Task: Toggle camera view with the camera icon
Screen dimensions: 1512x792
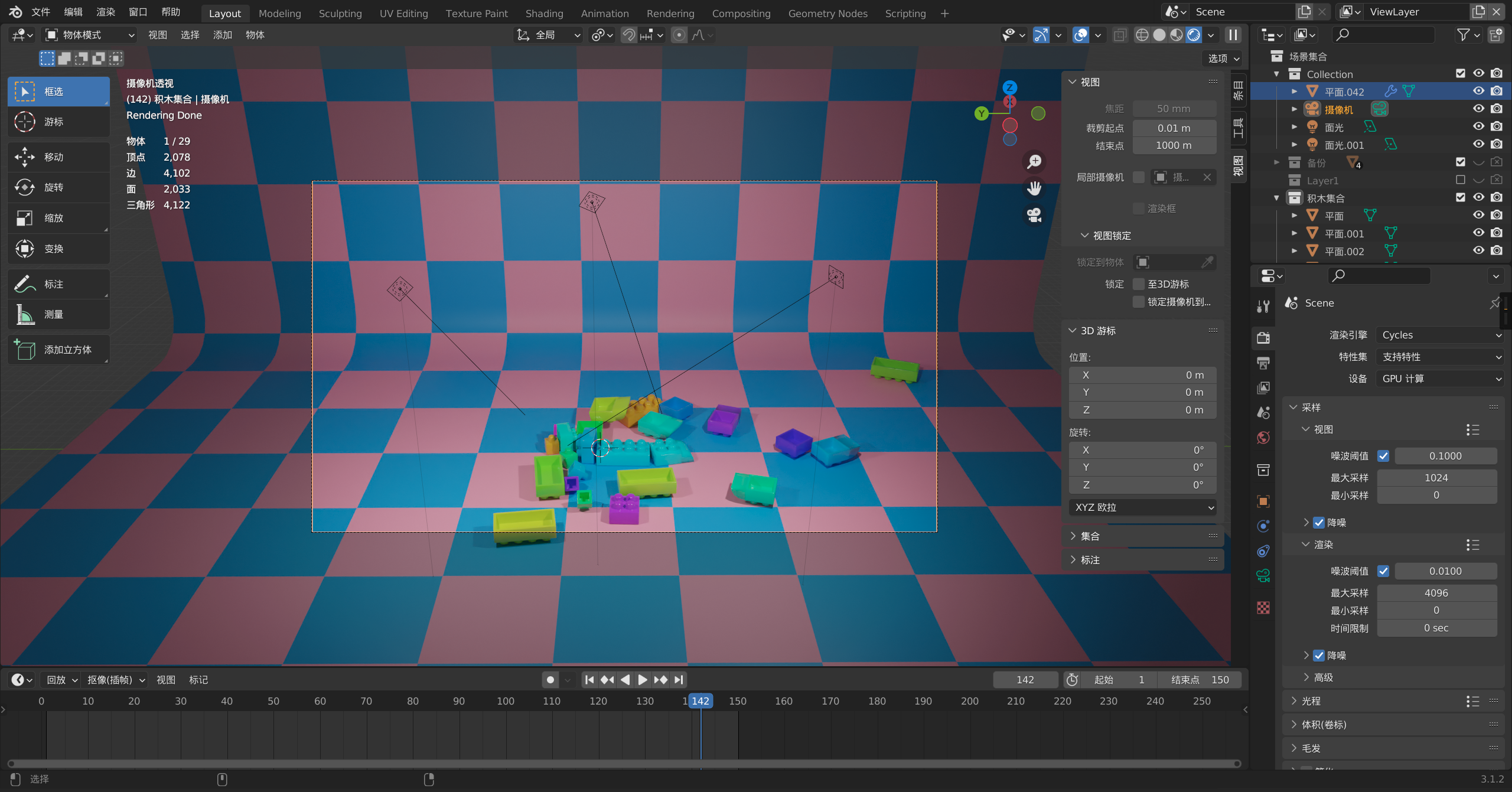Action: pyautogui.click(x=1034, y=215)
